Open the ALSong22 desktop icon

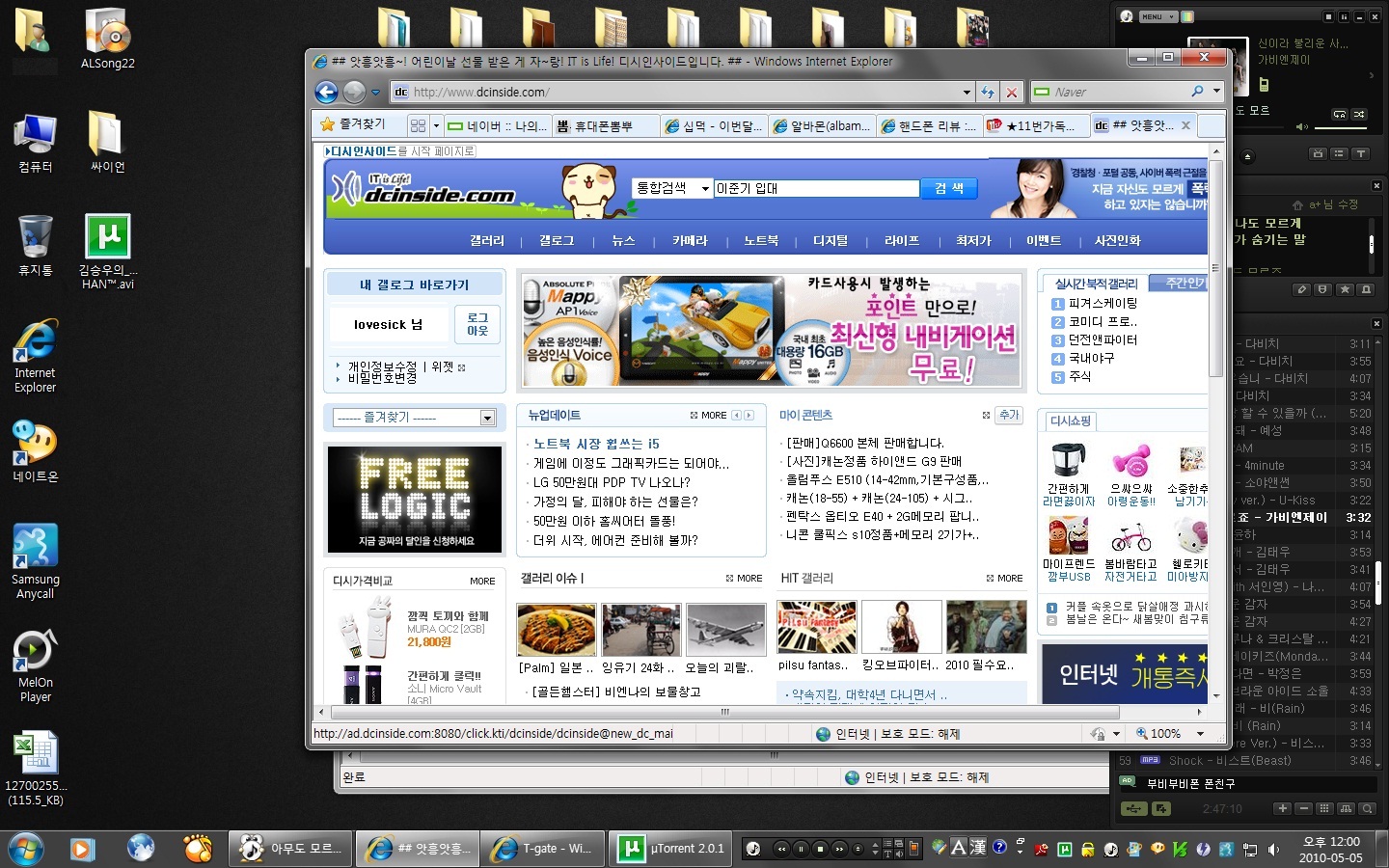pos(108,39)
